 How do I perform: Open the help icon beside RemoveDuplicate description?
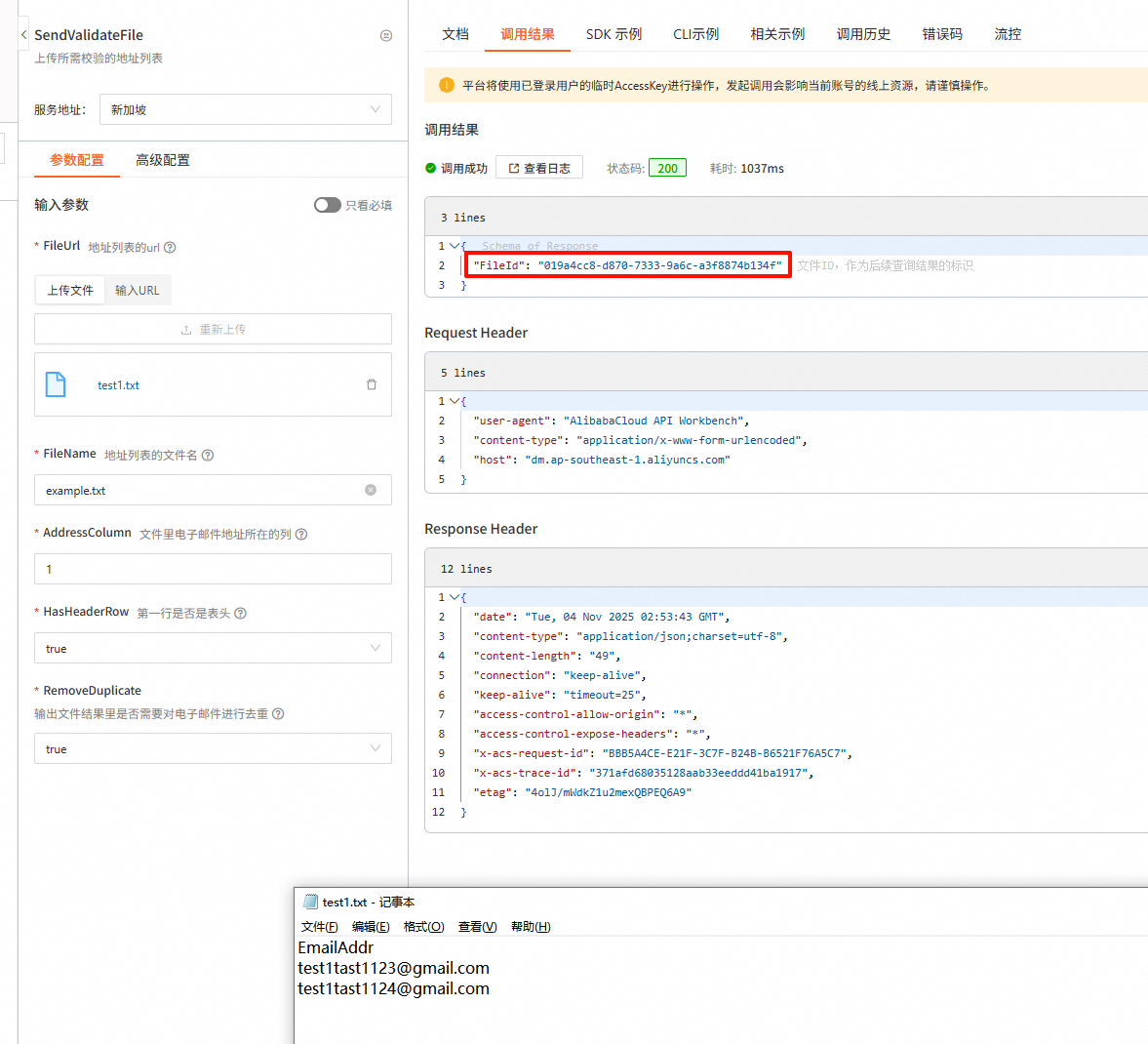[278, 713]
